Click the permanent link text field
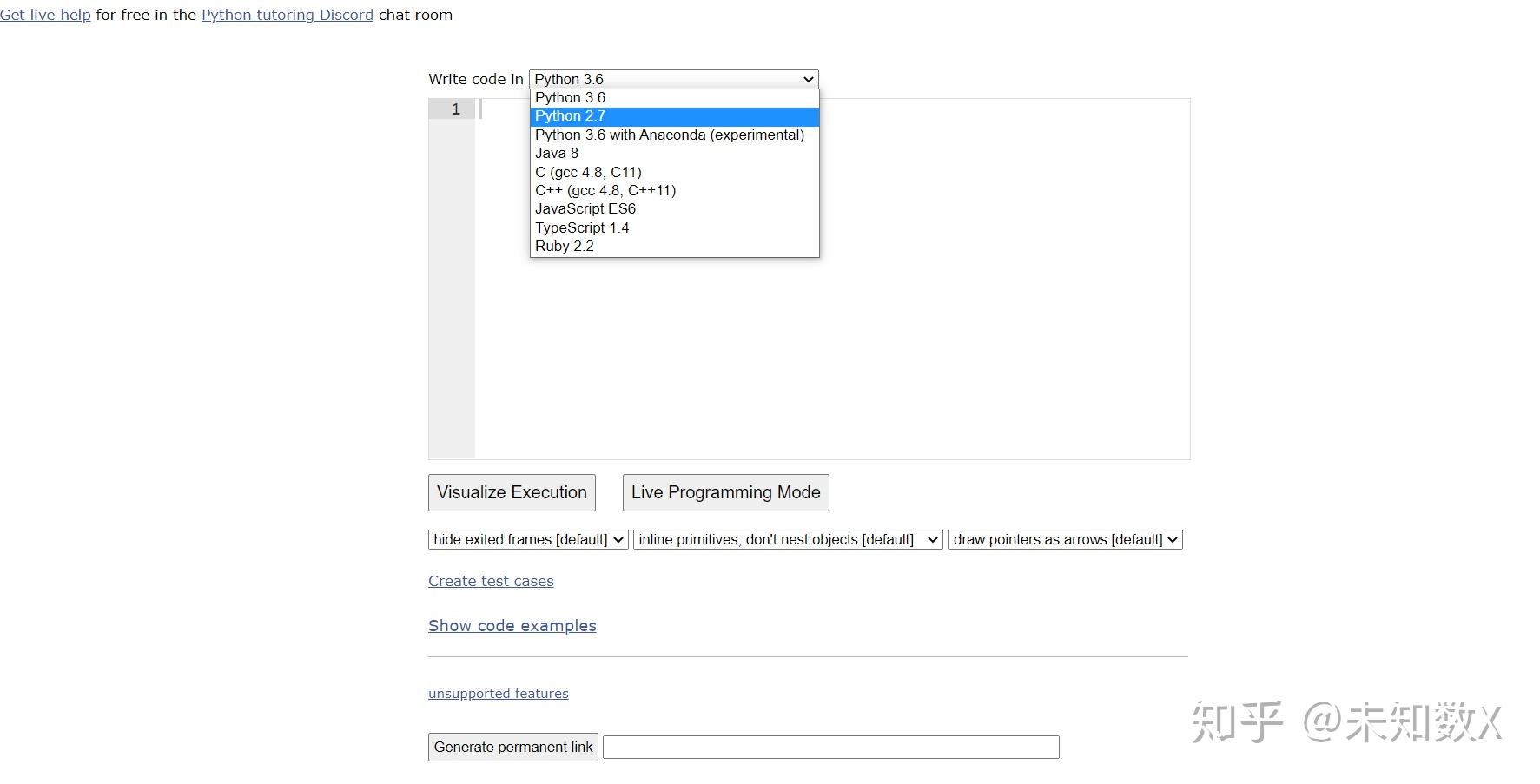The image size is (1540, 784). pyautogui.click(x=830, y=747)
